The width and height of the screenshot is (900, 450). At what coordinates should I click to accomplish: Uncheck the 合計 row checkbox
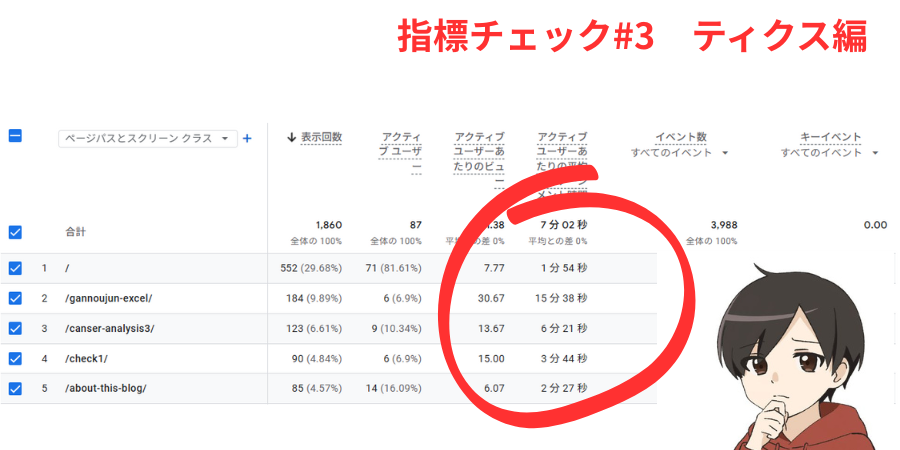tap(15, 232)
